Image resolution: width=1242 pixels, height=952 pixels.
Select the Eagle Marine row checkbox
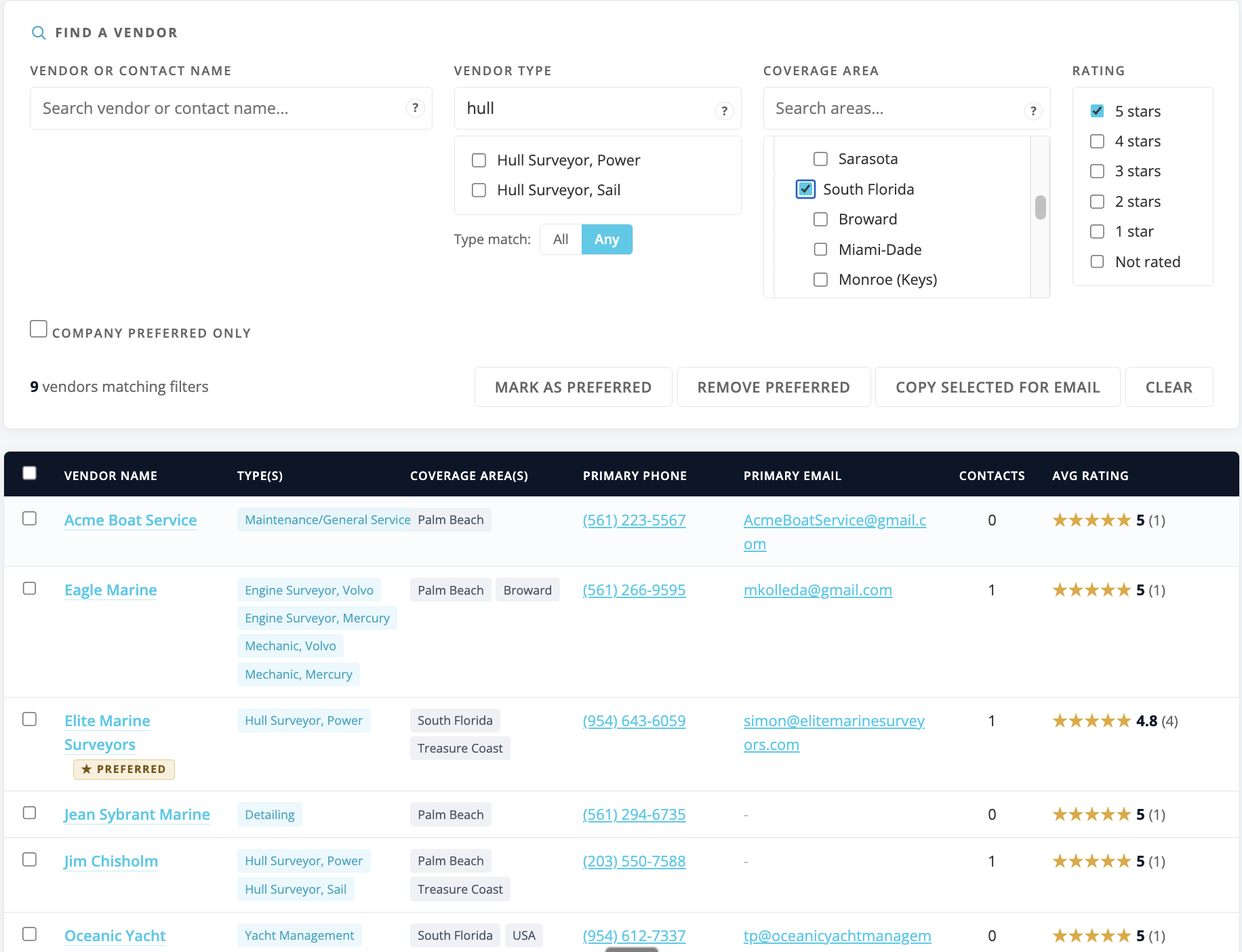pyautogui.click(x=29, y=589)
